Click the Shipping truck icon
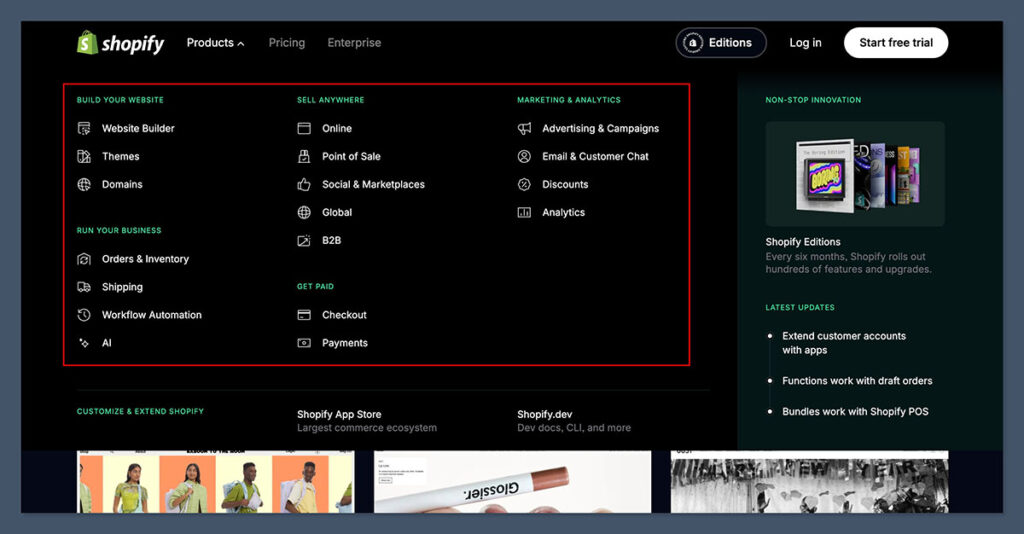Viewport: 1024px width, 534px height. coord(84,287)
